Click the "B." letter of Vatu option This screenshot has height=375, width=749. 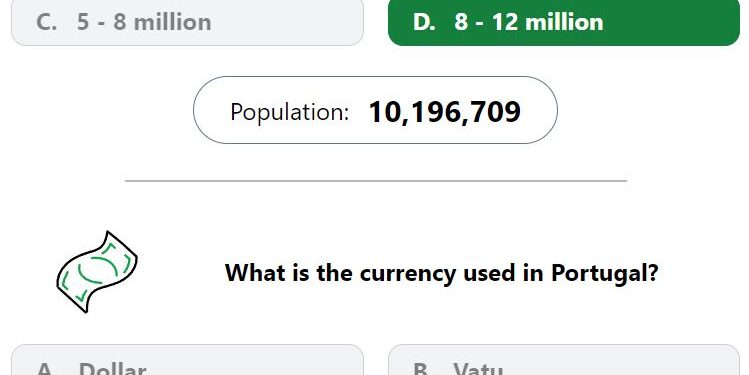[x=423, y=368]
